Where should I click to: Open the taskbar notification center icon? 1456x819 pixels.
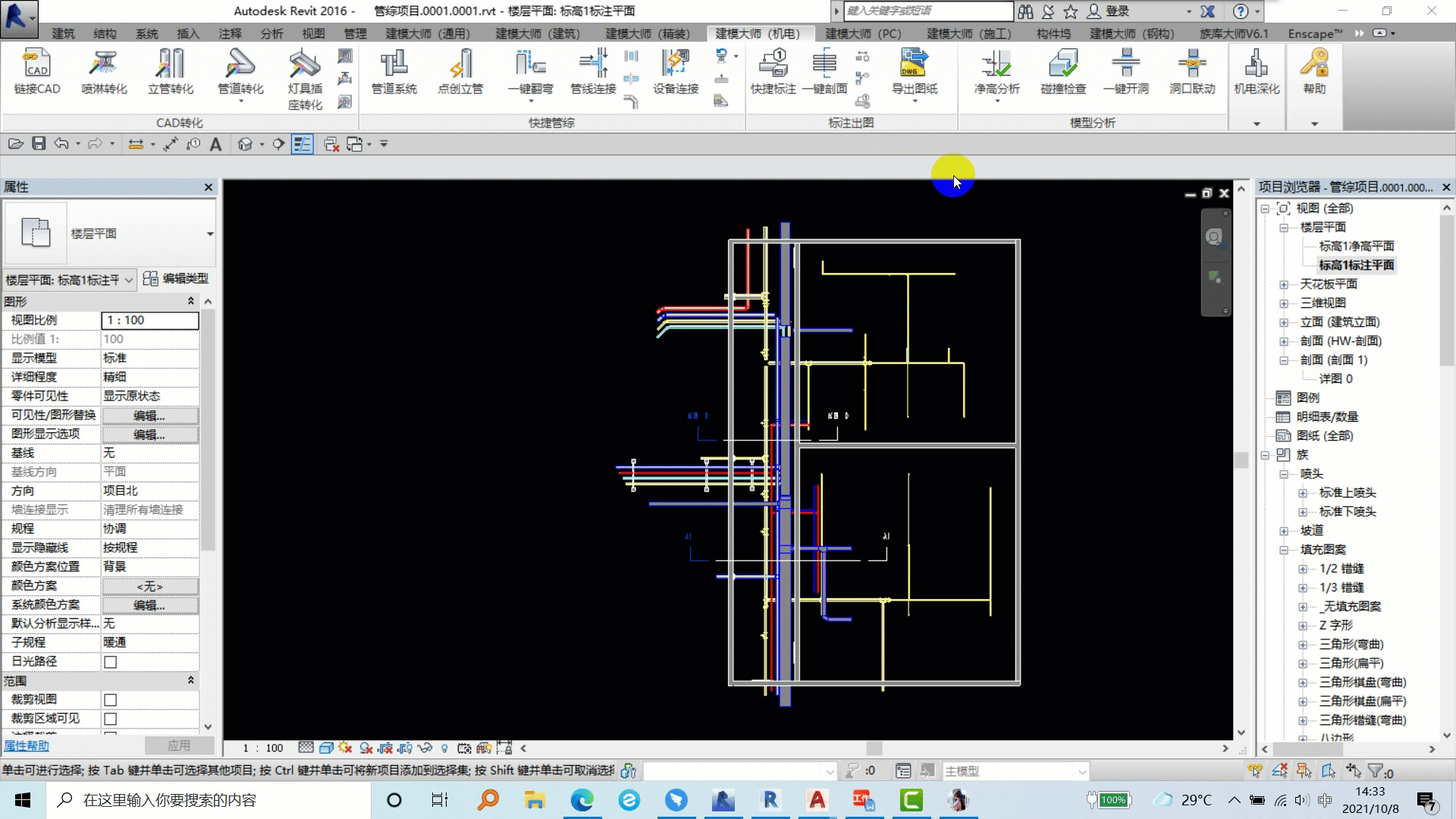1426,801
